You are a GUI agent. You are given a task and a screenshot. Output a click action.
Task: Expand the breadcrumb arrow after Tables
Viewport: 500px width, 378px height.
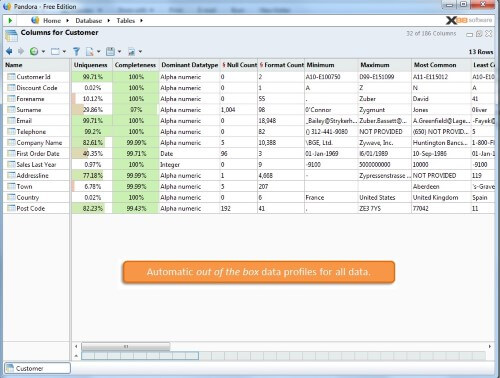(141, 21)
